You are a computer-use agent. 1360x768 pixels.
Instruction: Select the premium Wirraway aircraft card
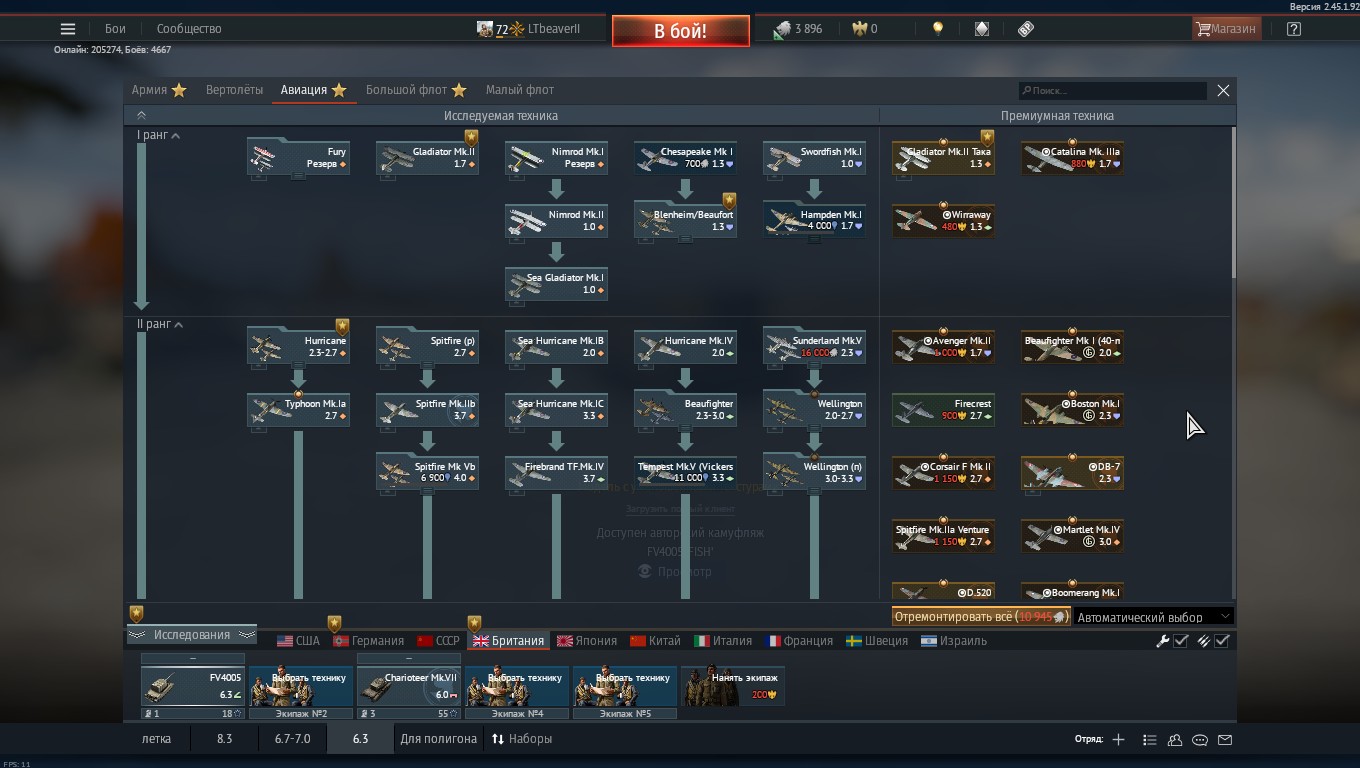pos(943,221)
